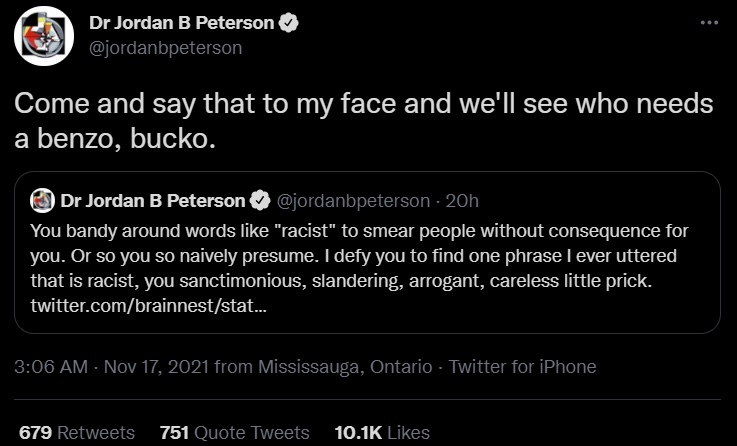View the 10.1K Likes list
The image size is (737, 446).
[x=382, y=432]
